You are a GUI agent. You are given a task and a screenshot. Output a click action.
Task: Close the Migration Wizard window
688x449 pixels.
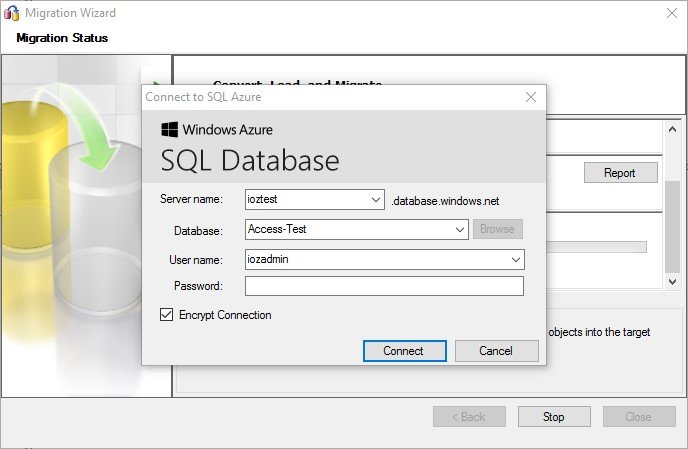click(x=672, y=13)
